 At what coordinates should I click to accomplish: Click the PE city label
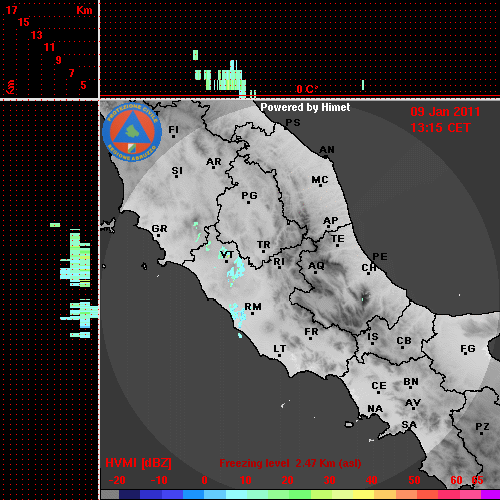click(x=380, y=256)
